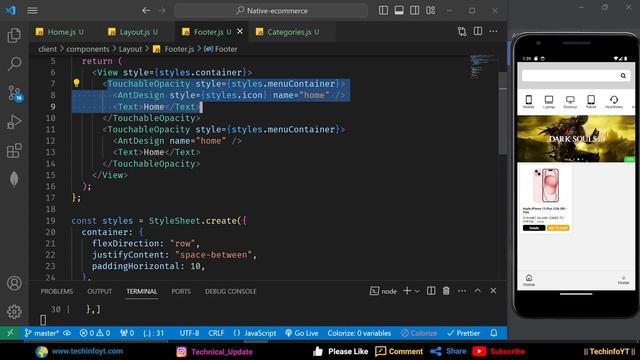The height and width of the screenshot is (360, 640).
Task: Open the Manage gear icon
Action: coord(14,311)
